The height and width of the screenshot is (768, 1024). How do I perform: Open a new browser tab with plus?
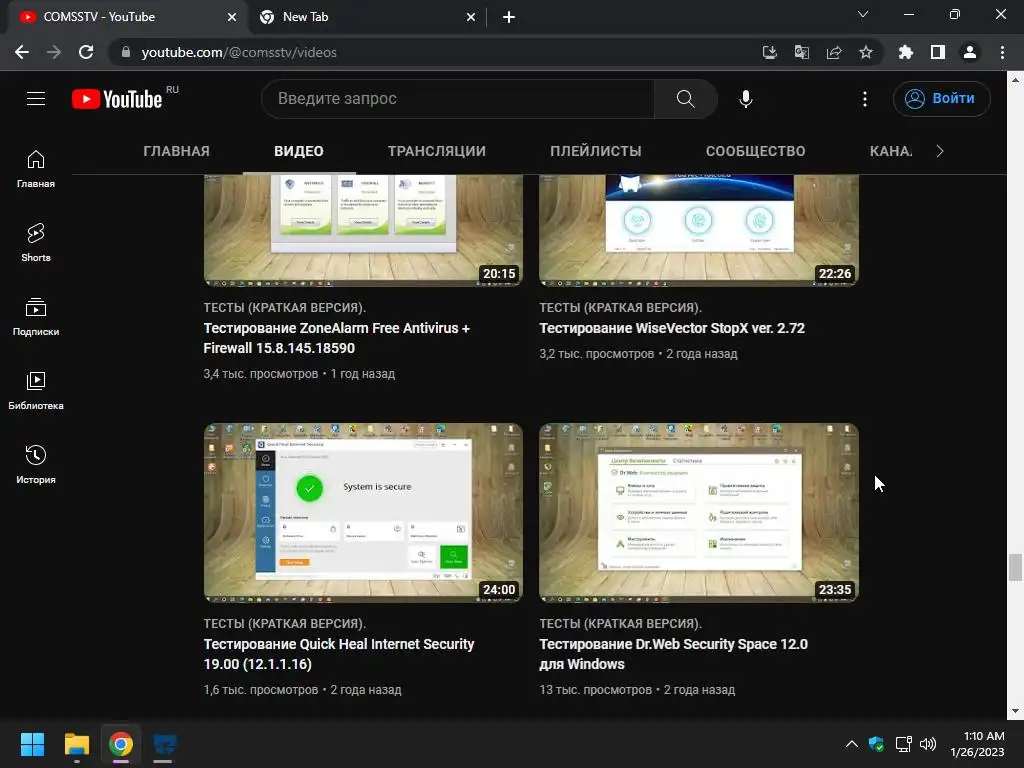pos(509,17)
